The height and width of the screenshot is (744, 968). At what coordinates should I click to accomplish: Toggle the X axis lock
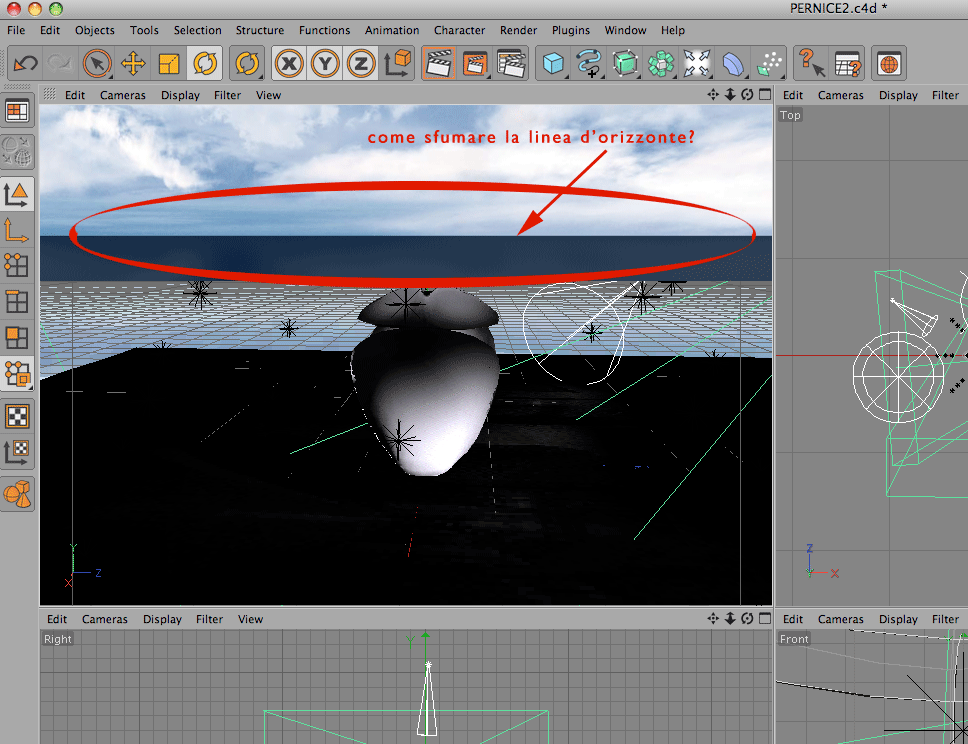pos(289,64)
